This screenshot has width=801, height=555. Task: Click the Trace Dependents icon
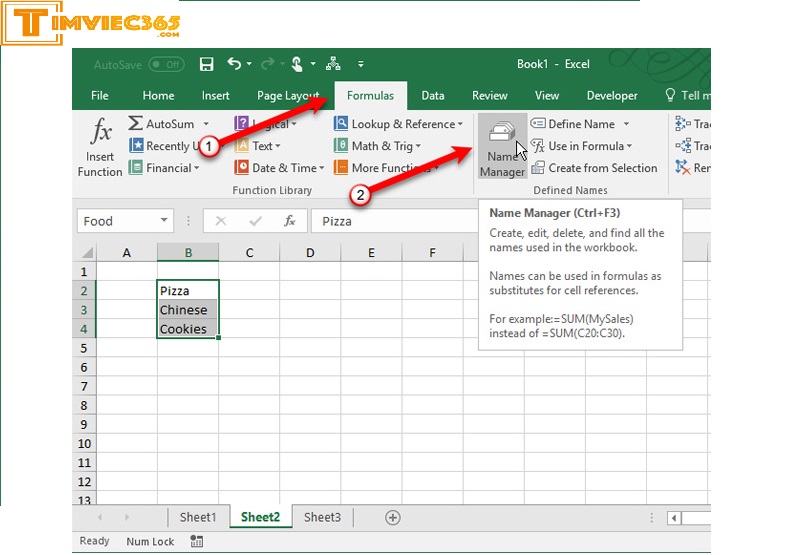683,146
